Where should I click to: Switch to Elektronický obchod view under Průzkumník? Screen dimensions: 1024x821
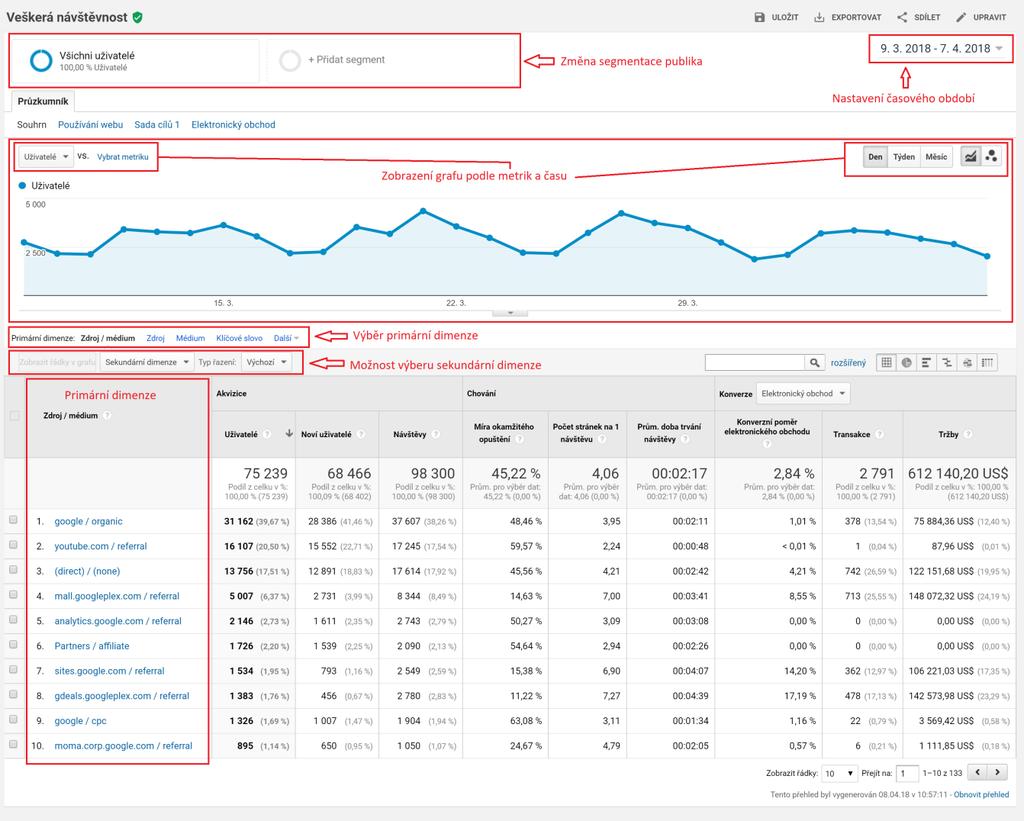pos(233,125)
